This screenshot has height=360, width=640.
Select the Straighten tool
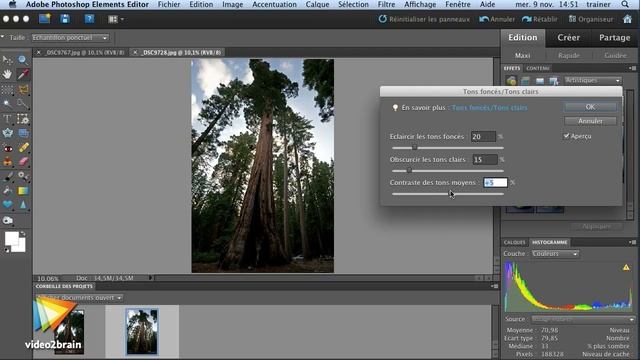coord(23,133)
